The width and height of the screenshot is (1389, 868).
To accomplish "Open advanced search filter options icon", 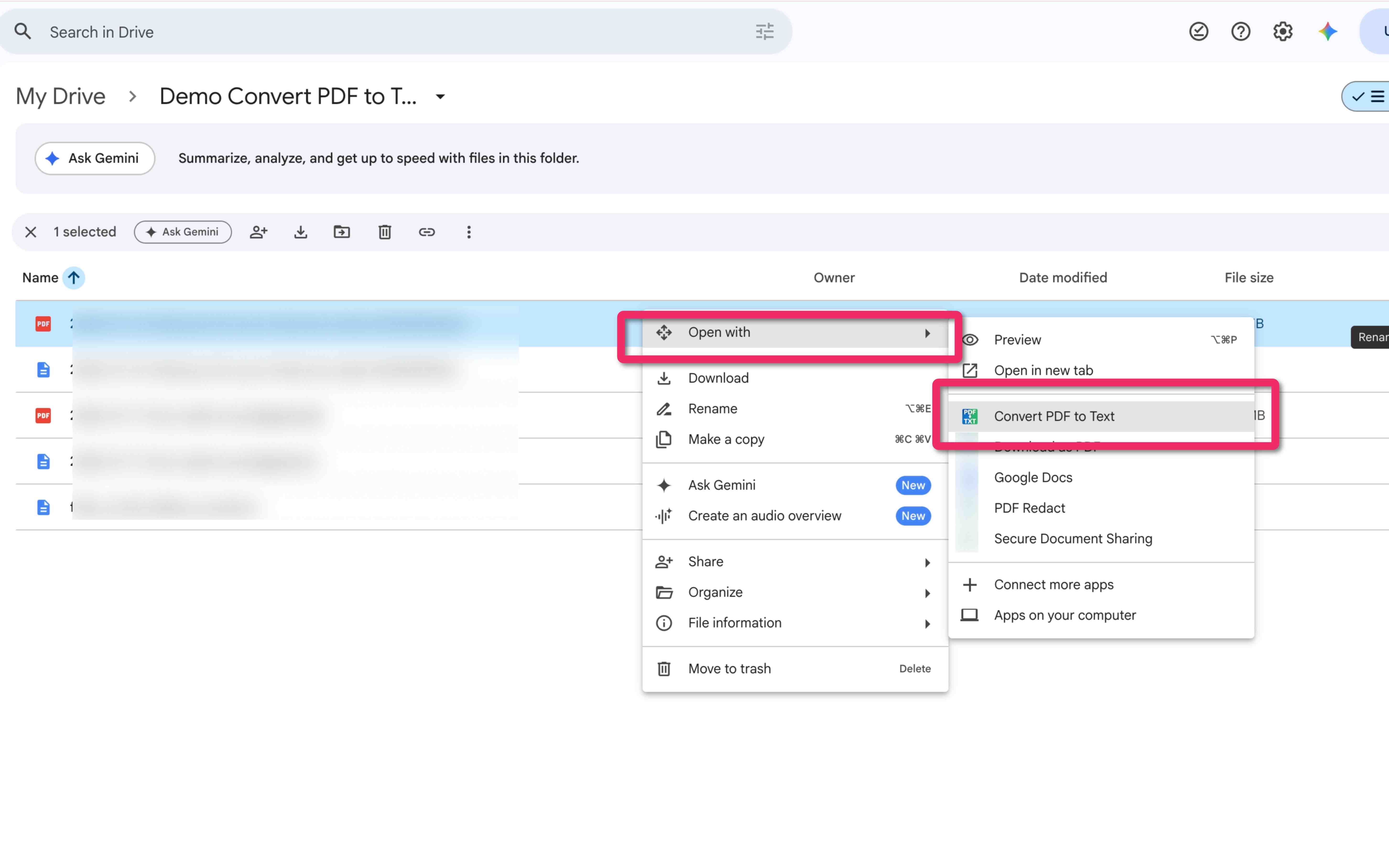I will 765,32.
